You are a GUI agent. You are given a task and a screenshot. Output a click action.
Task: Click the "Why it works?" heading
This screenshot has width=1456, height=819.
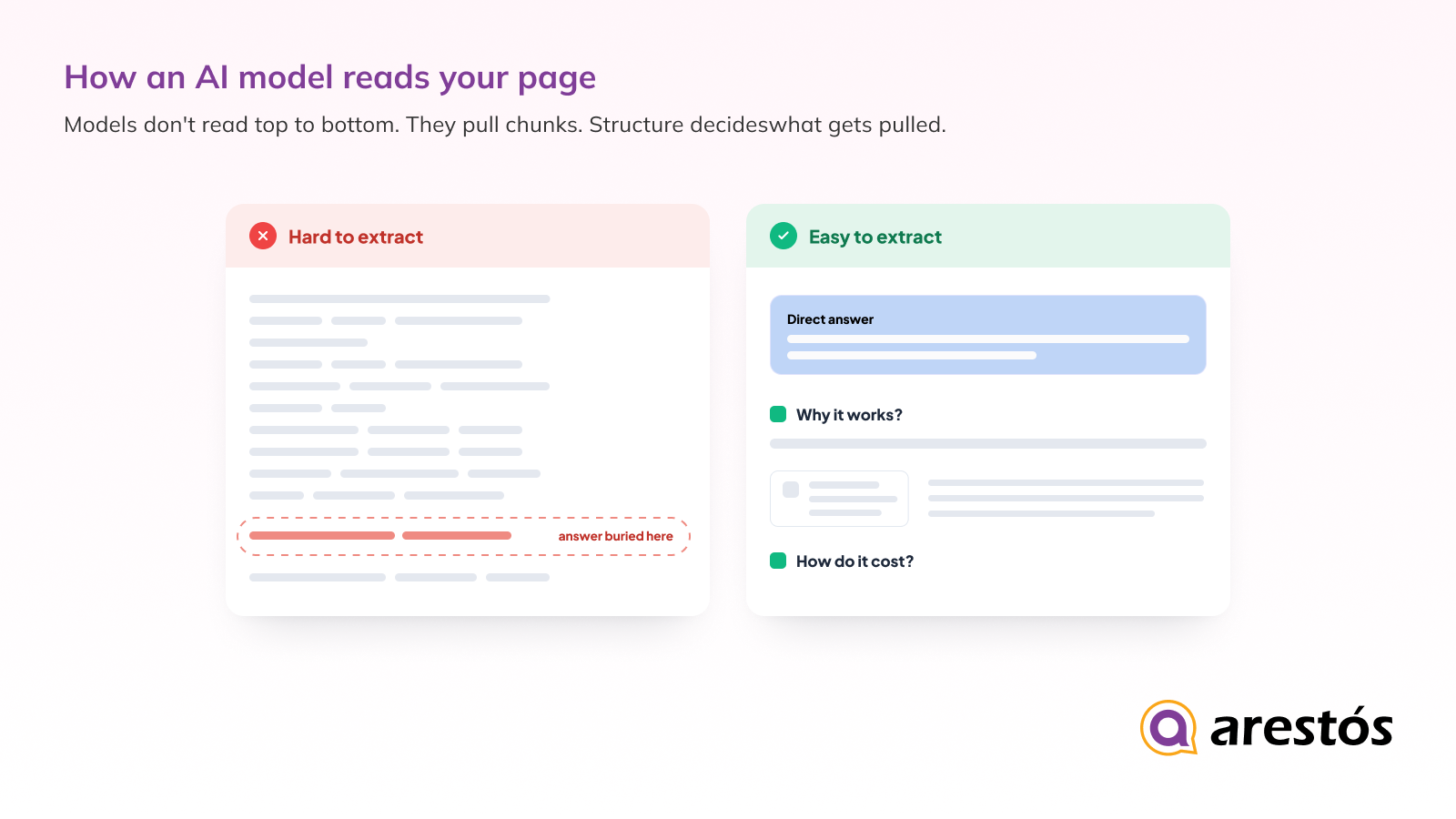849,415
